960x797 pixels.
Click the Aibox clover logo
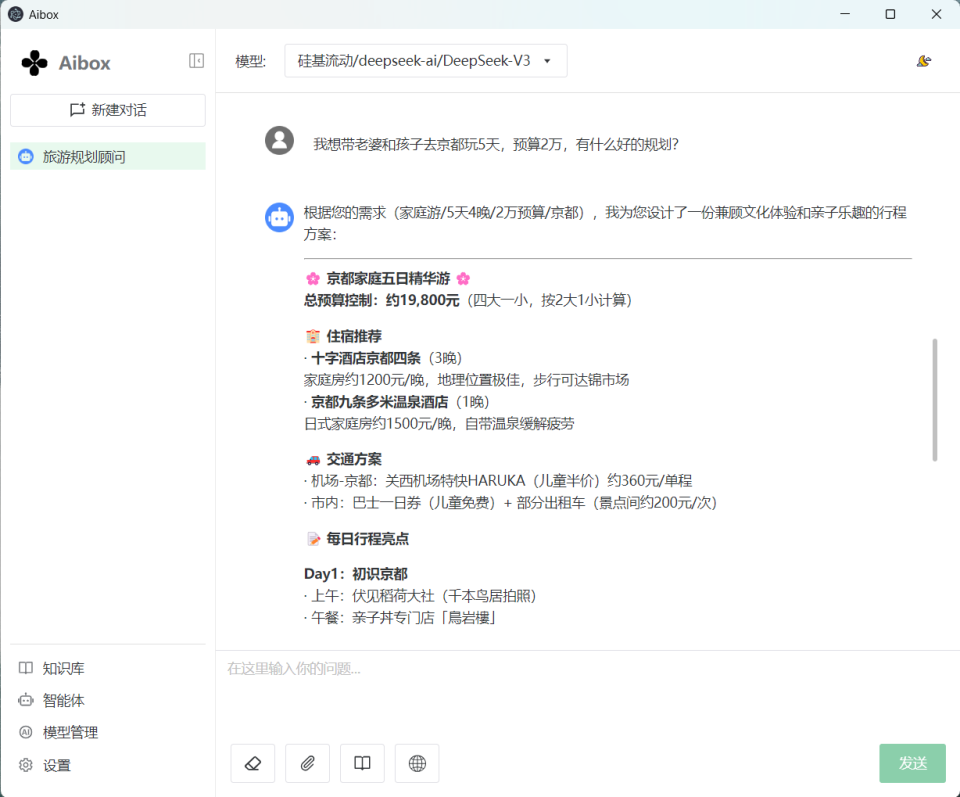tap(34, 62)
